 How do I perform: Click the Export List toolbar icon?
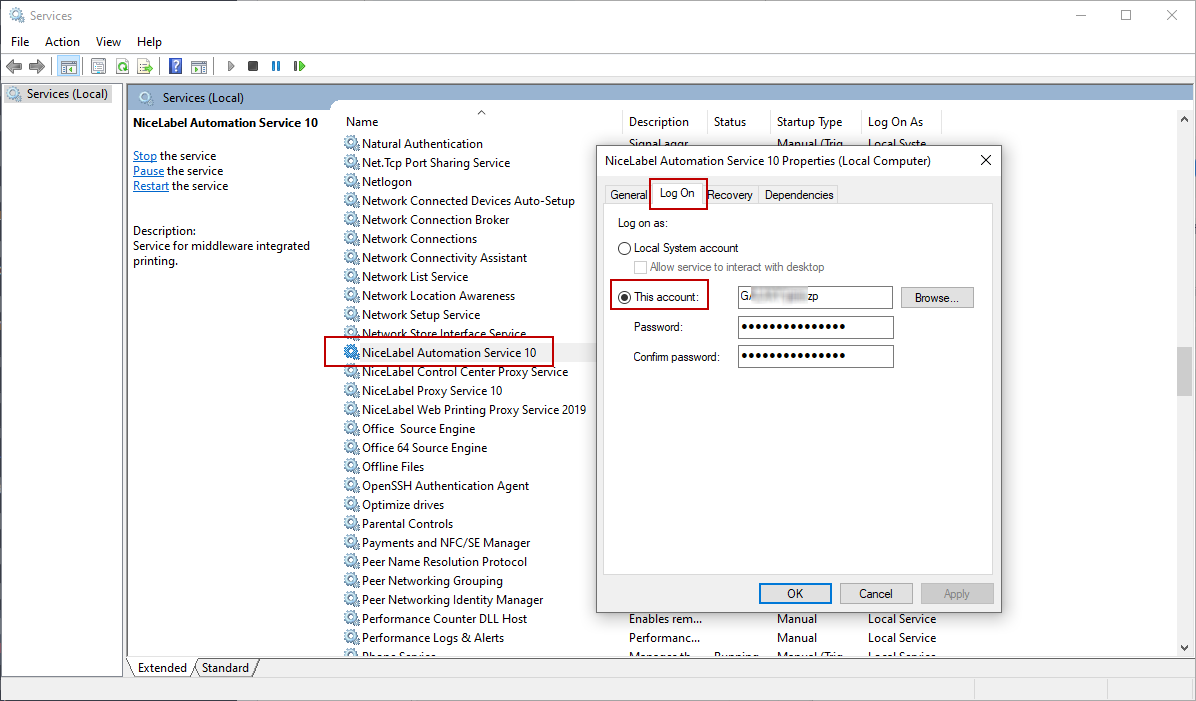[145, 67]
